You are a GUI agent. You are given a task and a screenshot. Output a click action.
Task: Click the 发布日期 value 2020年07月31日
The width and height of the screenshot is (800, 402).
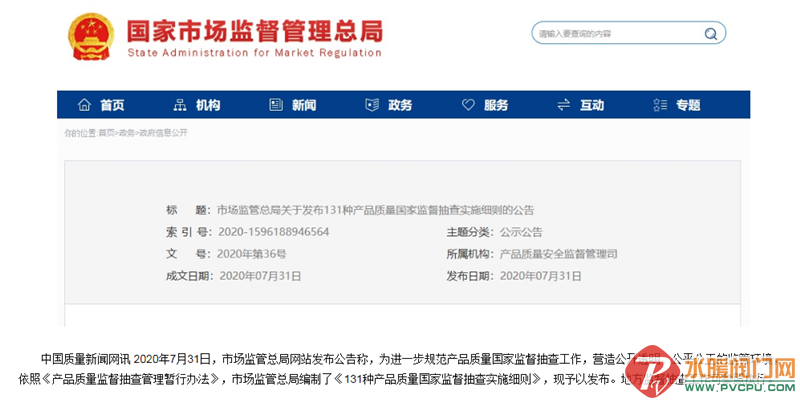point(540,276)
